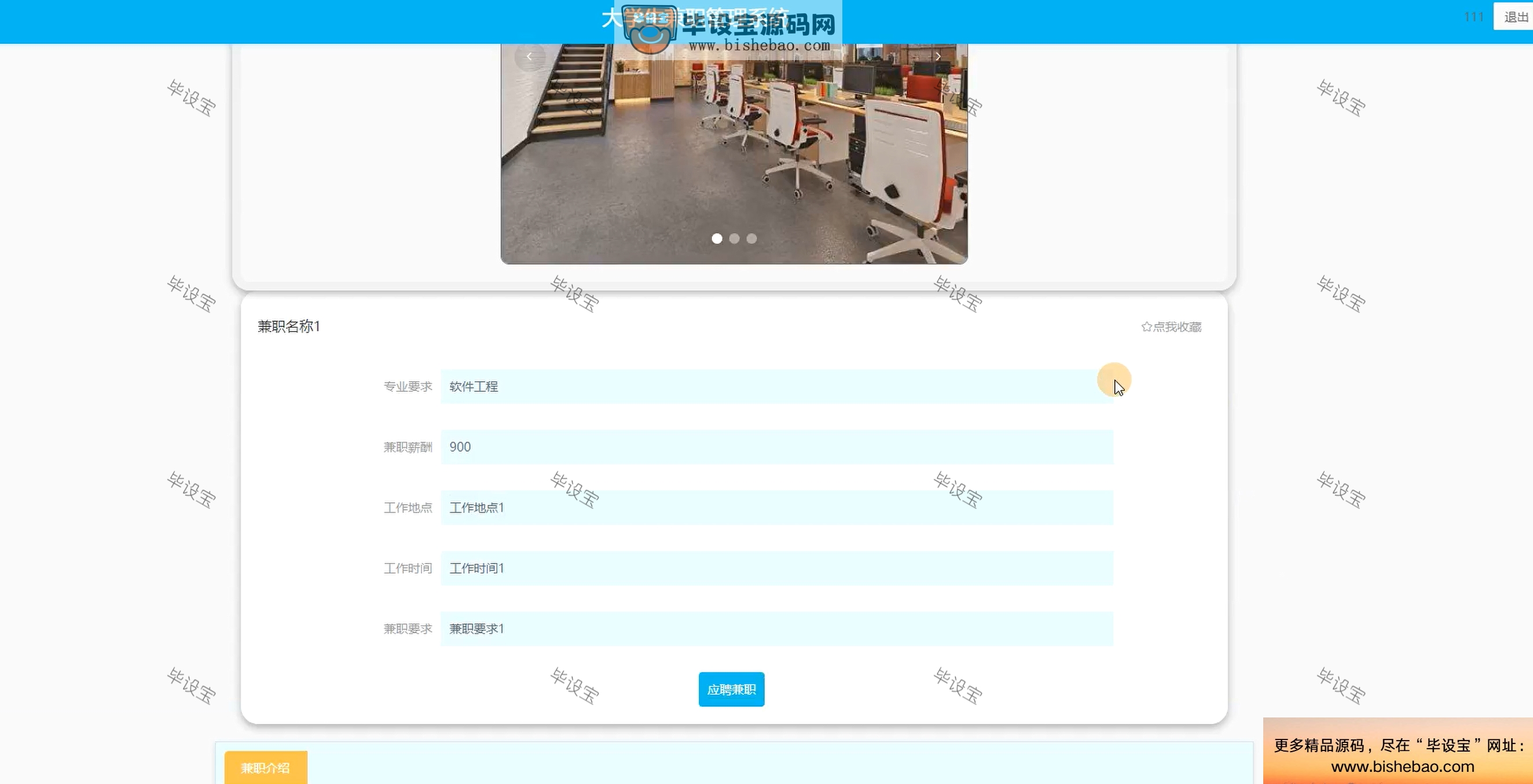Click the 工作时间 label

[408, 569]
